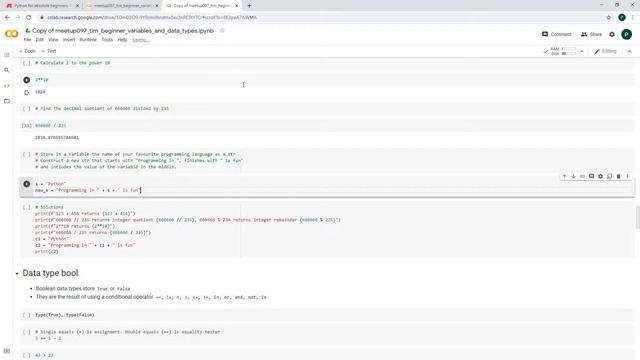Delete the selected cell with trash icon

click(x=618, y=176)
